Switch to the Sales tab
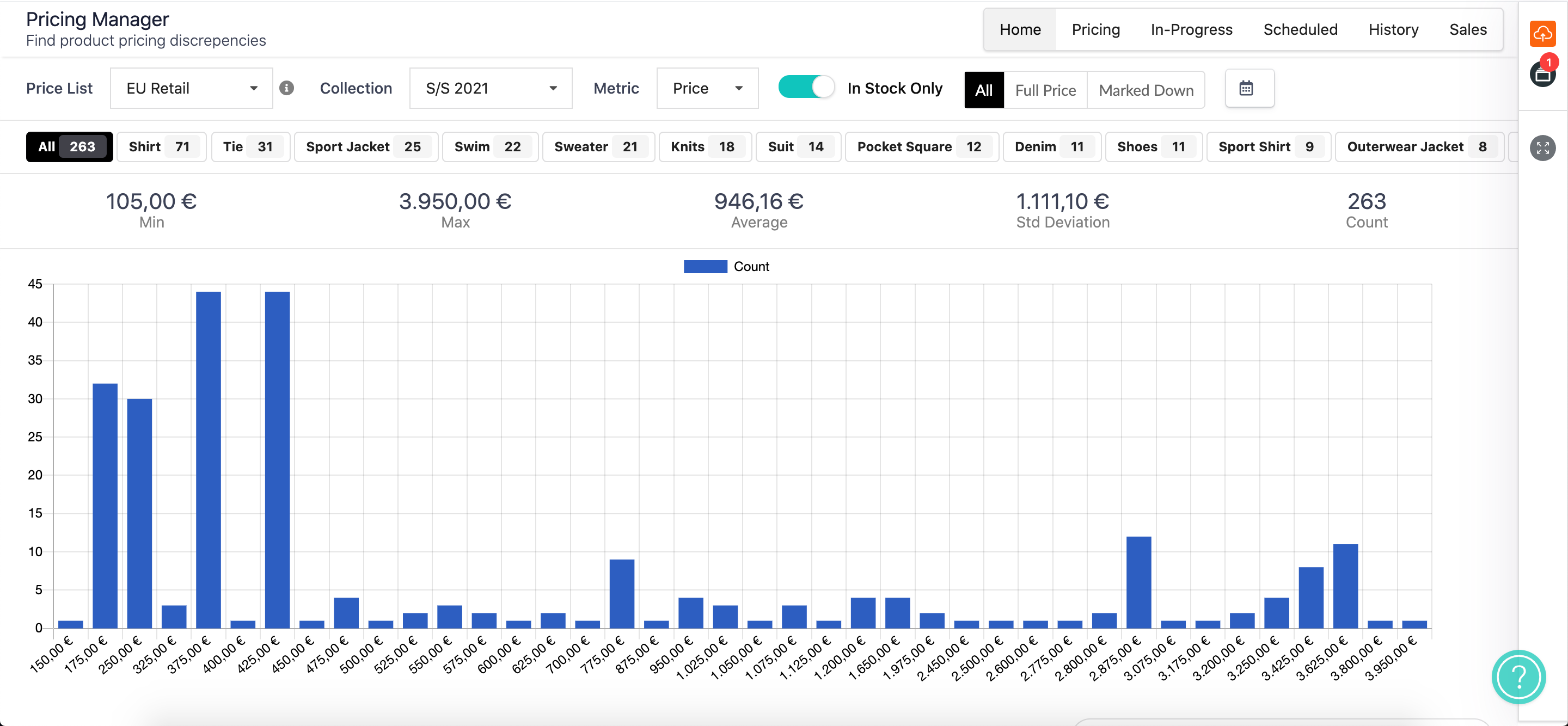1568x726 pixels. coord(1467,29)
